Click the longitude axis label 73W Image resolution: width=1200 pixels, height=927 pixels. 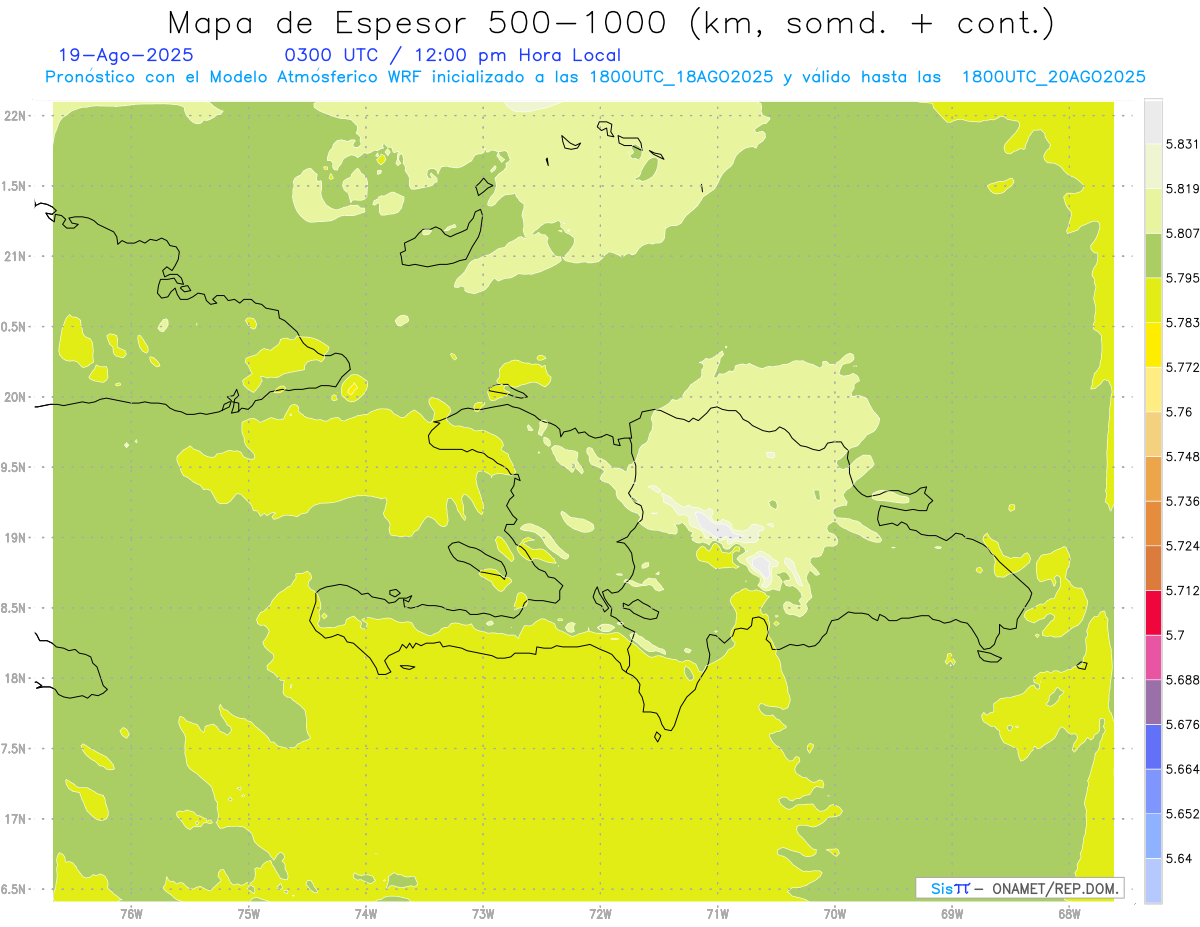483,913
